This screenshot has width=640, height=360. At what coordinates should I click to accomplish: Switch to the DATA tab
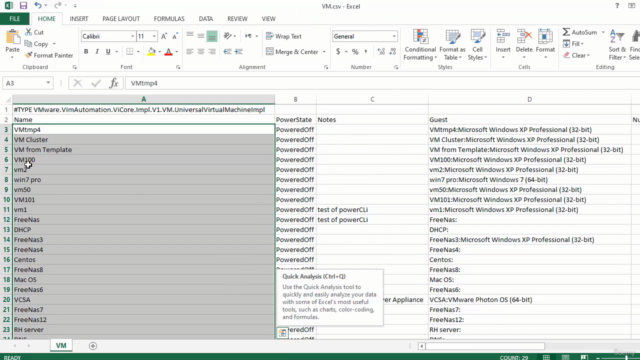(x=206, y=19)
